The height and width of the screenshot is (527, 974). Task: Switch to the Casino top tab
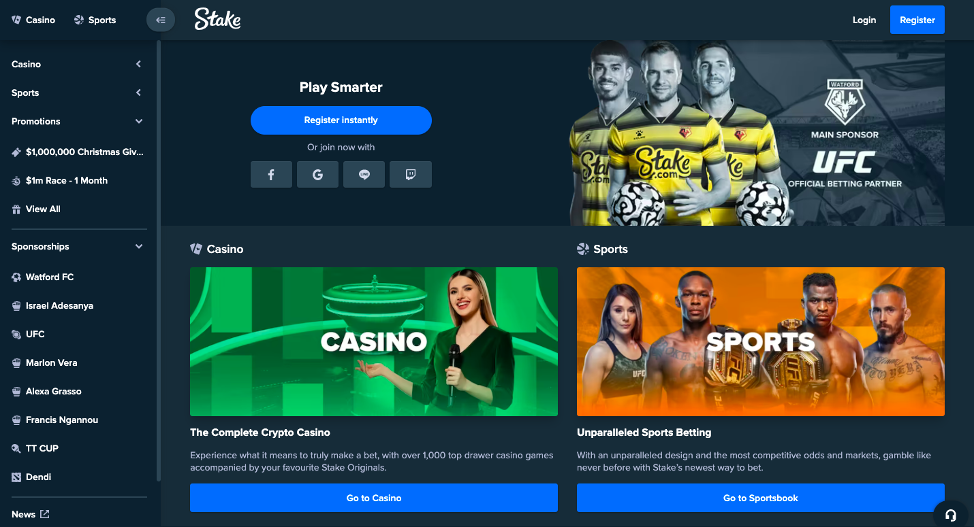[x=34, y=20]
